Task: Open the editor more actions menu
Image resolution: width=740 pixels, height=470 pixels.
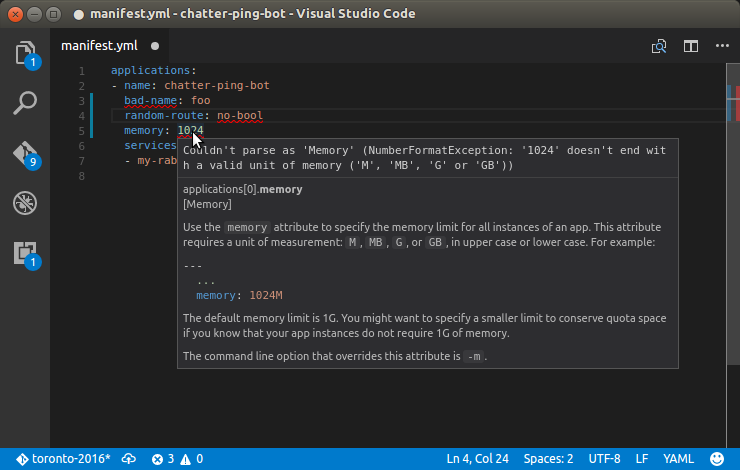Action: click(723, 46)
